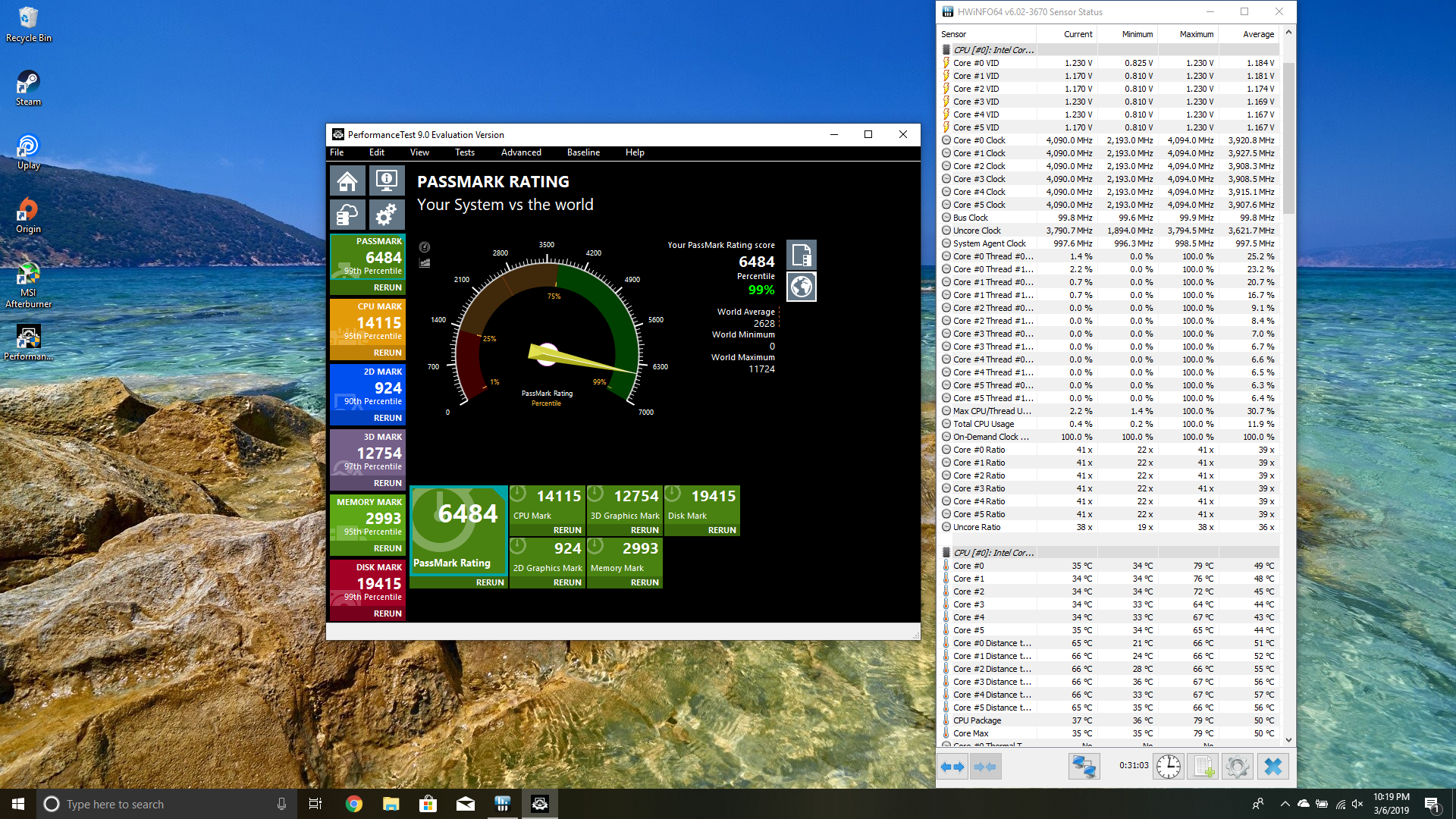Click HWiNFO vertical scrollbar up arrow
This screenshot has height=819, width=1456.
pos(1288,33)
